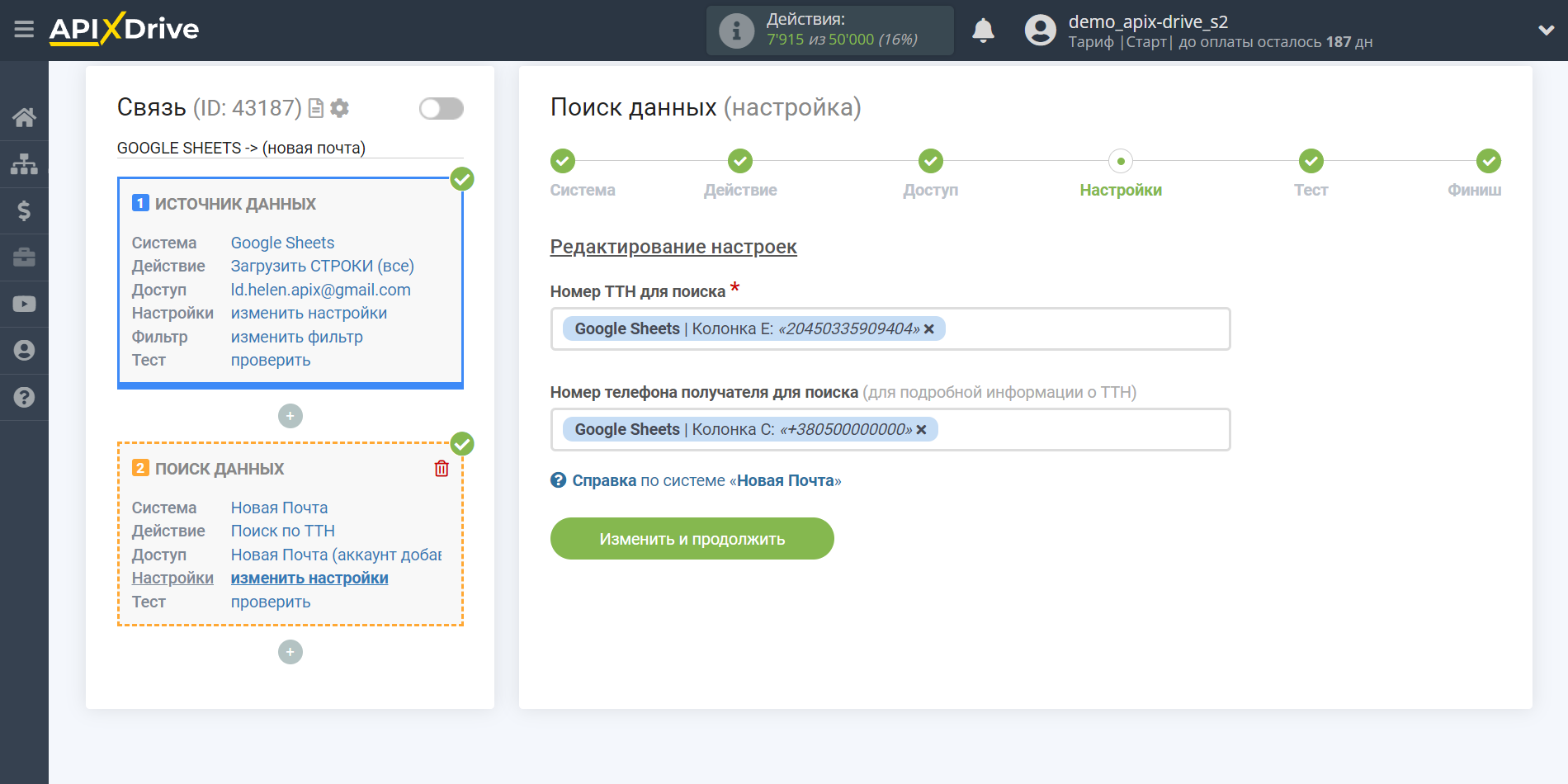
Task: Add a step with the plus below the data source
Action: coord(290,416)
